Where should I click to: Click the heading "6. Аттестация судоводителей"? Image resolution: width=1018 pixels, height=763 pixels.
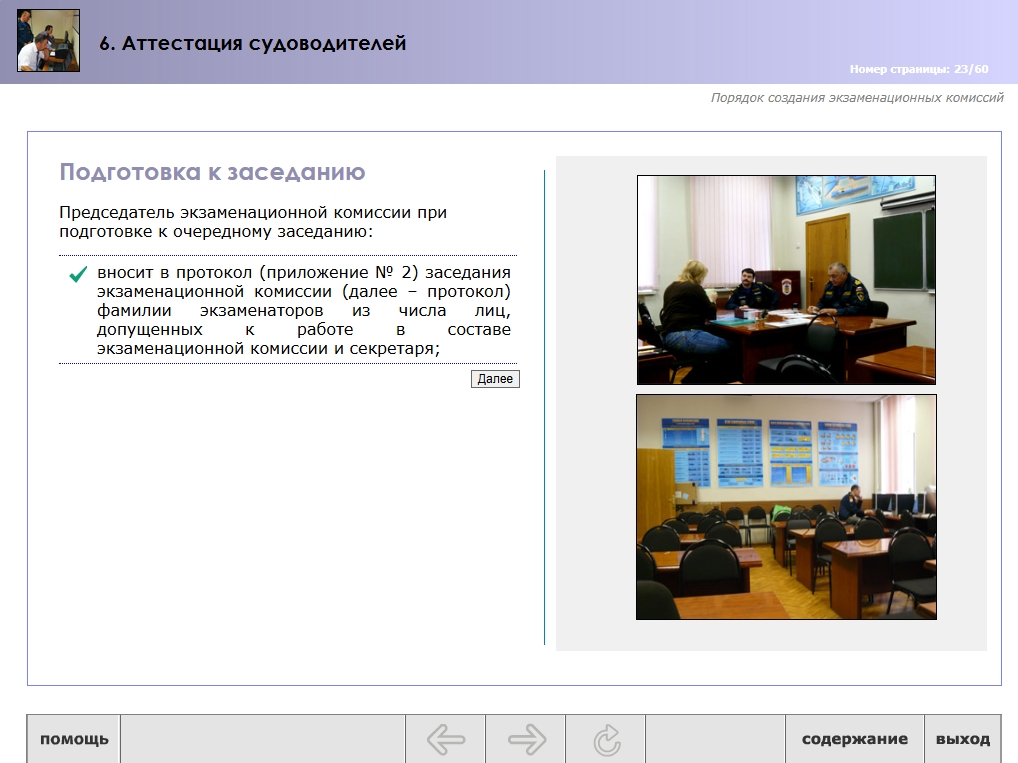coord(253,44)
